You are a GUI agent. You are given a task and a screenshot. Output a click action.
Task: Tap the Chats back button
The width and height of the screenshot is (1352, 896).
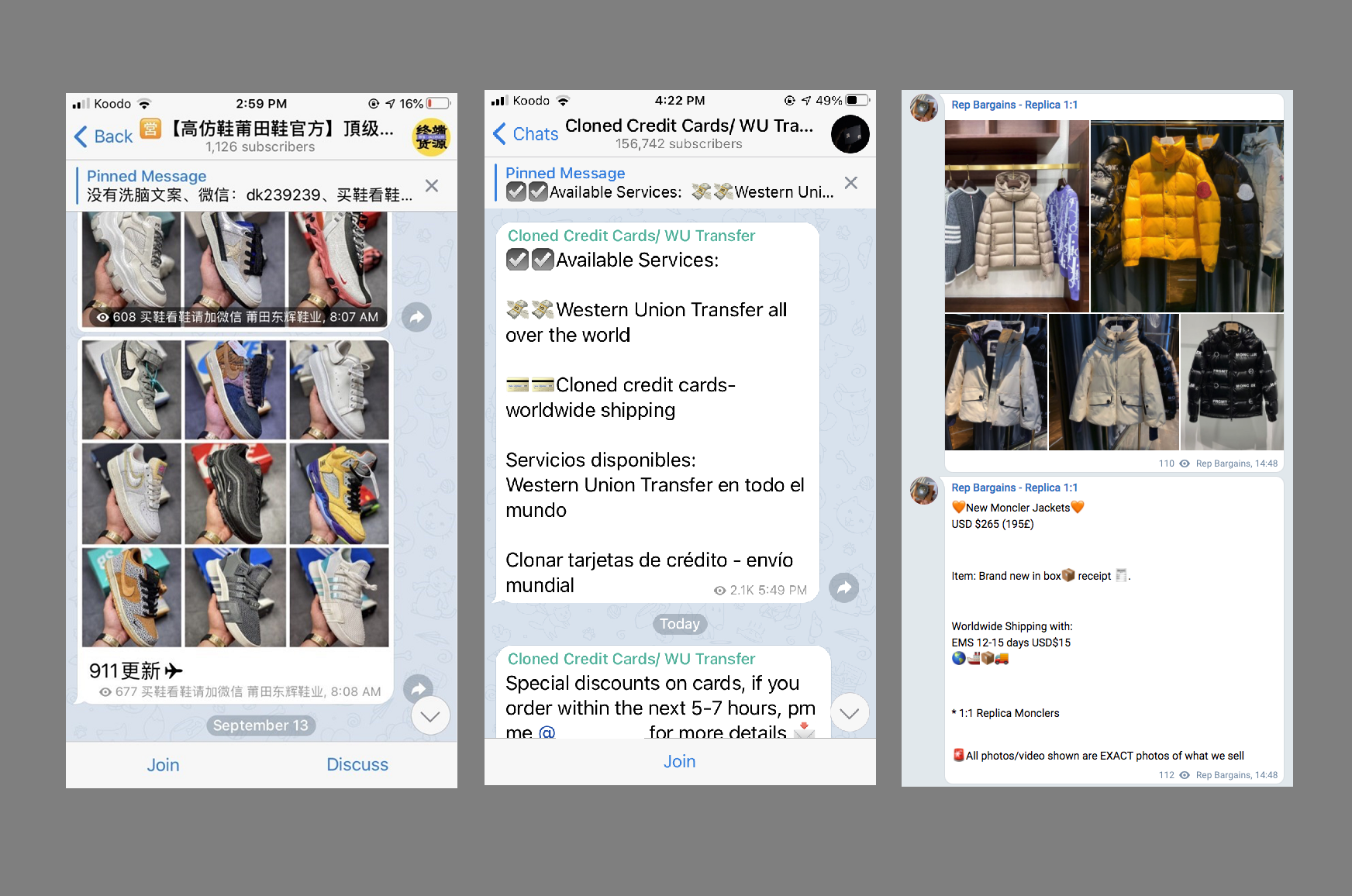(x=526, y=134)
